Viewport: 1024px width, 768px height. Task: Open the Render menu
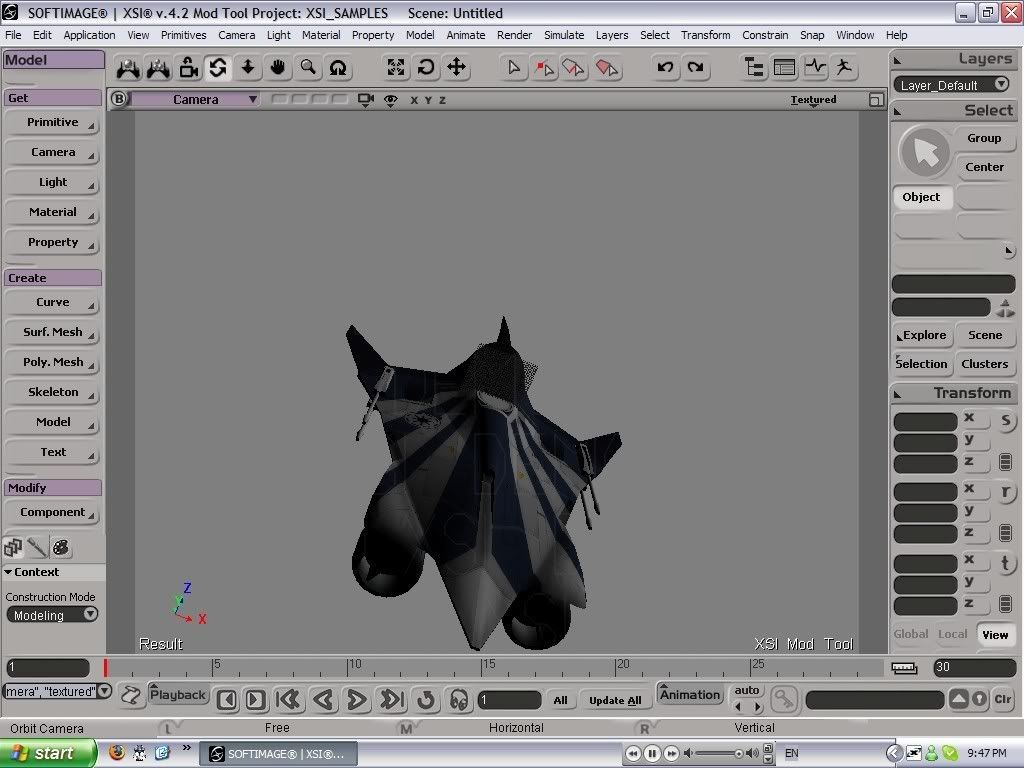pos(514,35)
